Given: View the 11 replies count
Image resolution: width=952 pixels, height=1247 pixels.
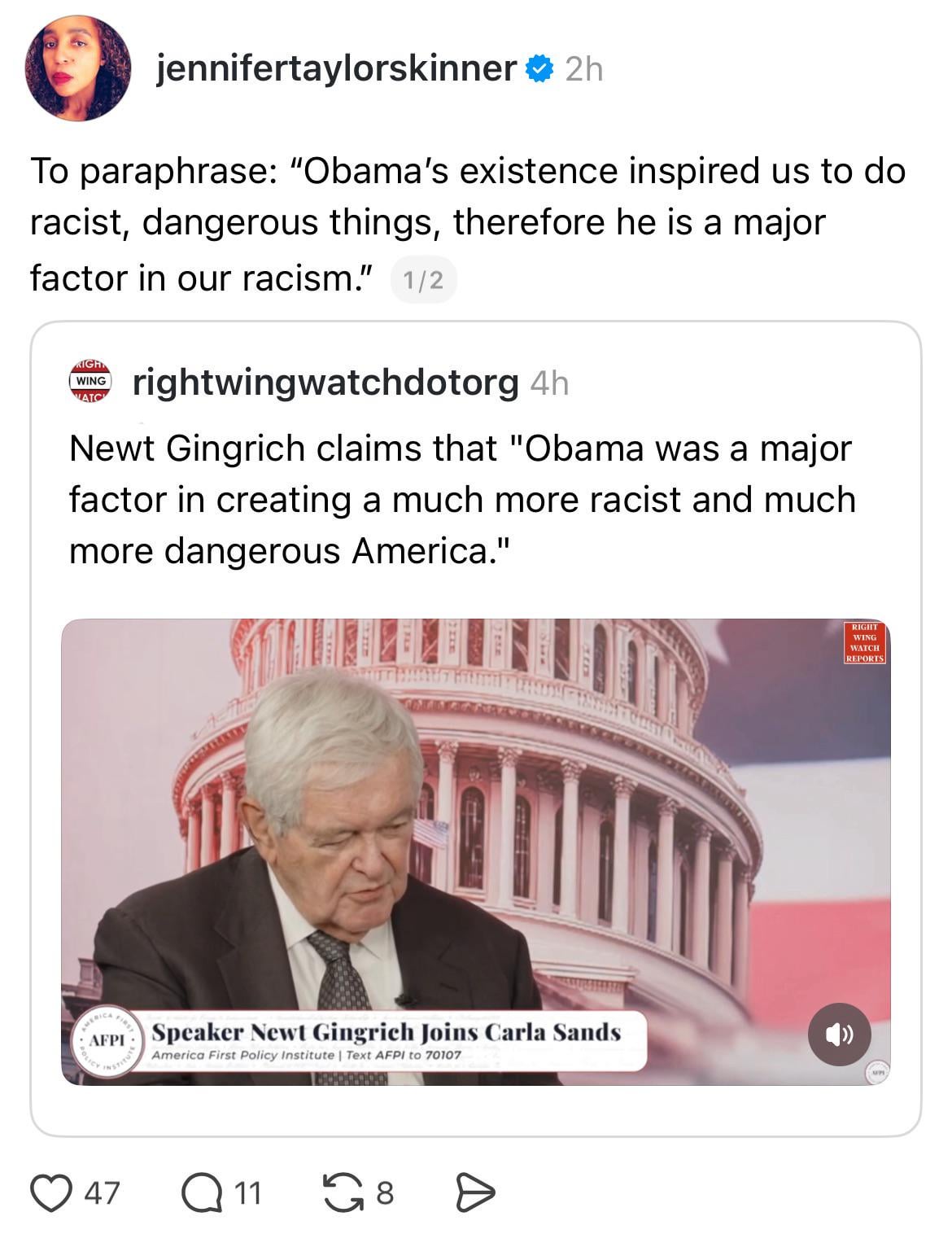Looking at the screenshot, I should tap(248, 1194).
